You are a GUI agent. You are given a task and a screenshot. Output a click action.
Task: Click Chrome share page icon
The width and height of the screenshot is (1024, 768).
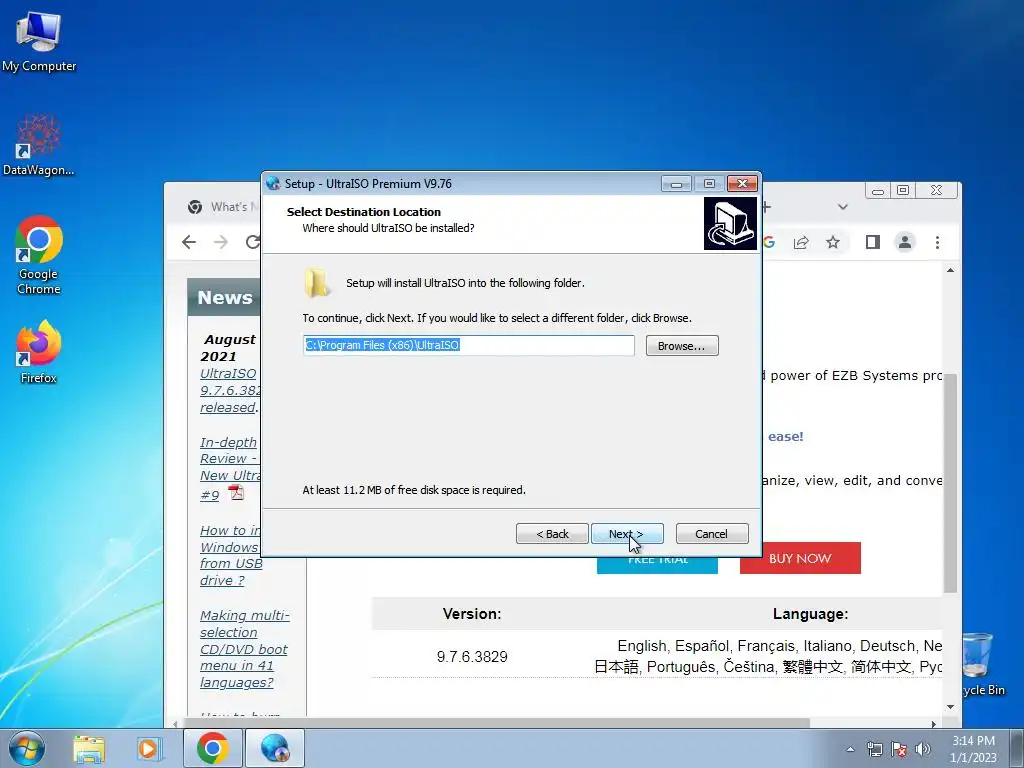pos(801,242)
